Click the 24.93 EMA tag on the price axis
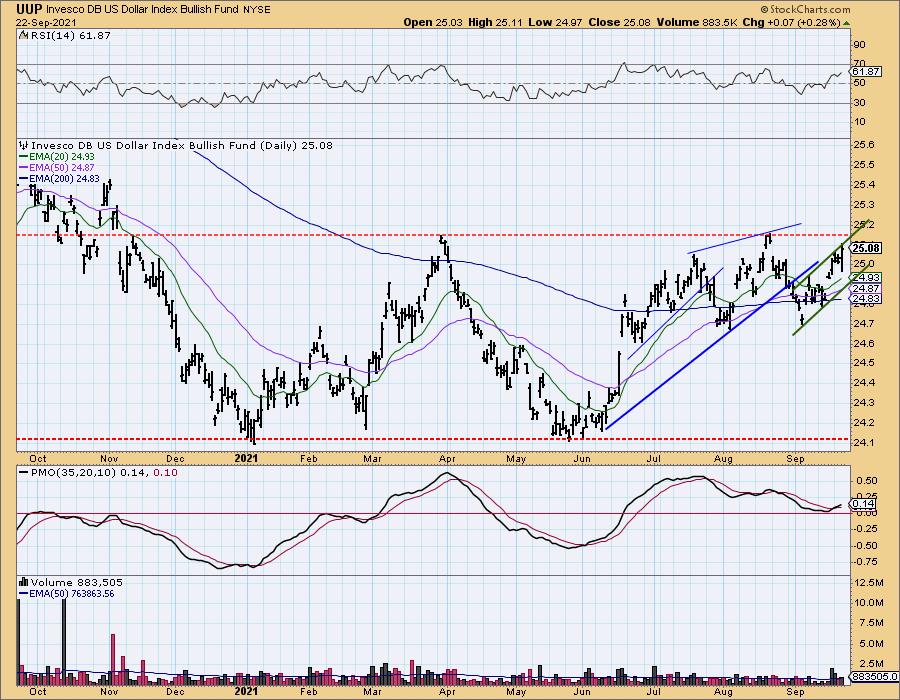Image resolution: width=900 pixels, height=700 pixels. (x=866, y=278)
